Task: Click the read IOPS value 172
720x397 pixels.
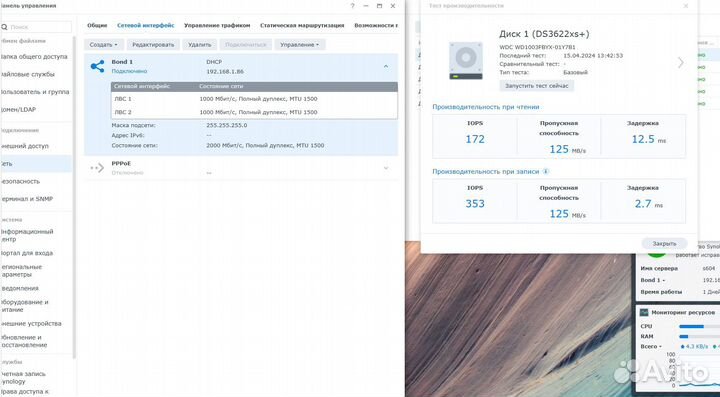Action: [475, 139]
